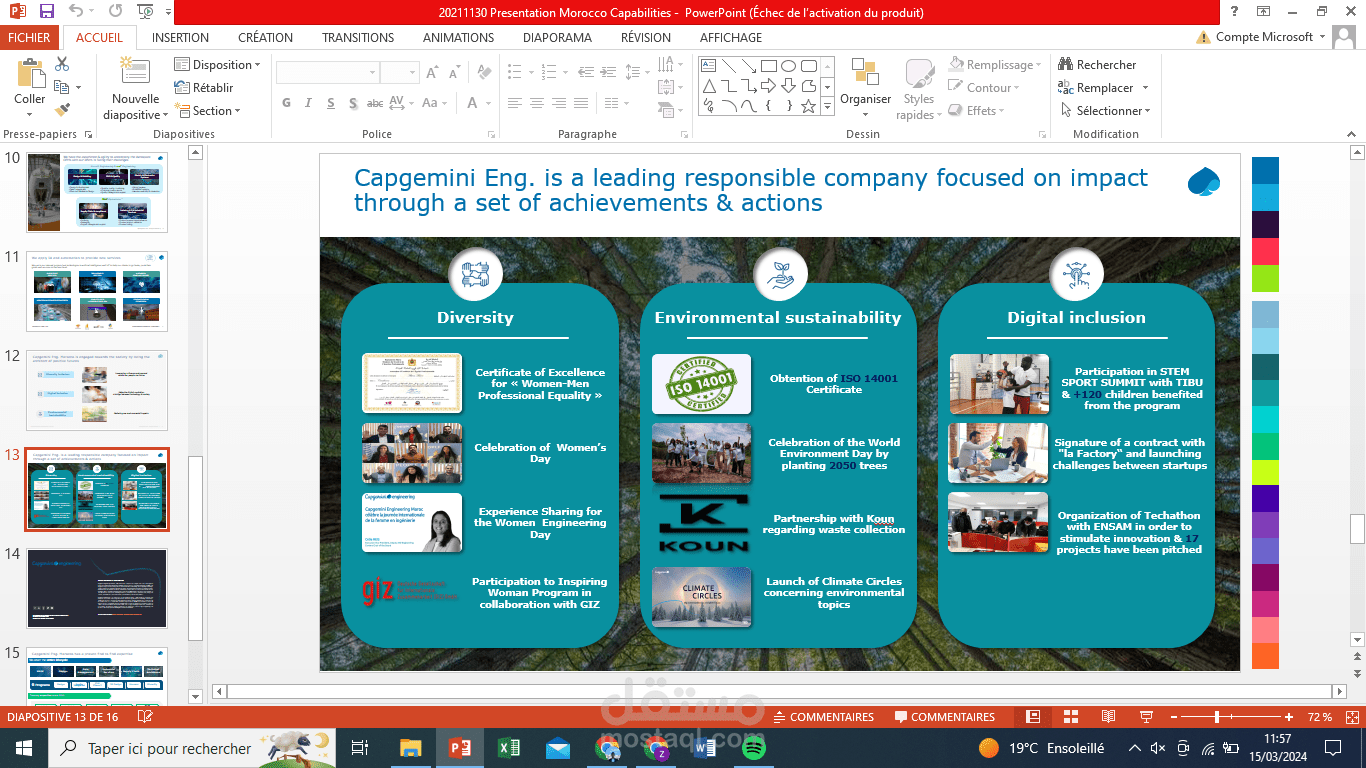Open the Disposition layout dropdown
Image resolution: width=1366 pixels, height=768 pixels.
tap(218, 65)
